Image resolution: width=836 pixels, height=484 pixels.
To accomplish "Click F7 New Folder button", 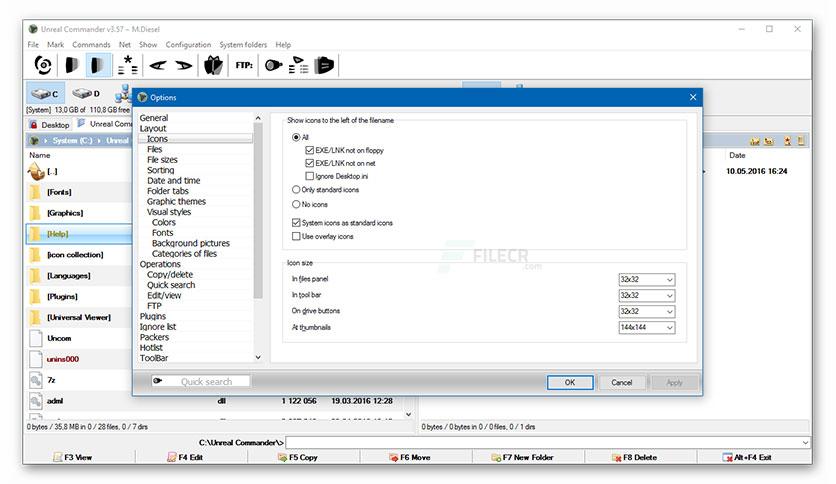I will click(522, 457).
